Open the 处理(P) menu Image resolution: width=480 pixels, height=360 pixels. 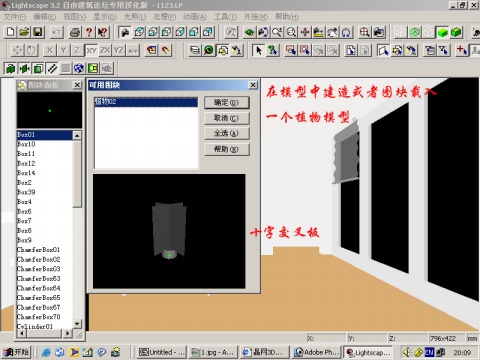[x=164, y=16]
